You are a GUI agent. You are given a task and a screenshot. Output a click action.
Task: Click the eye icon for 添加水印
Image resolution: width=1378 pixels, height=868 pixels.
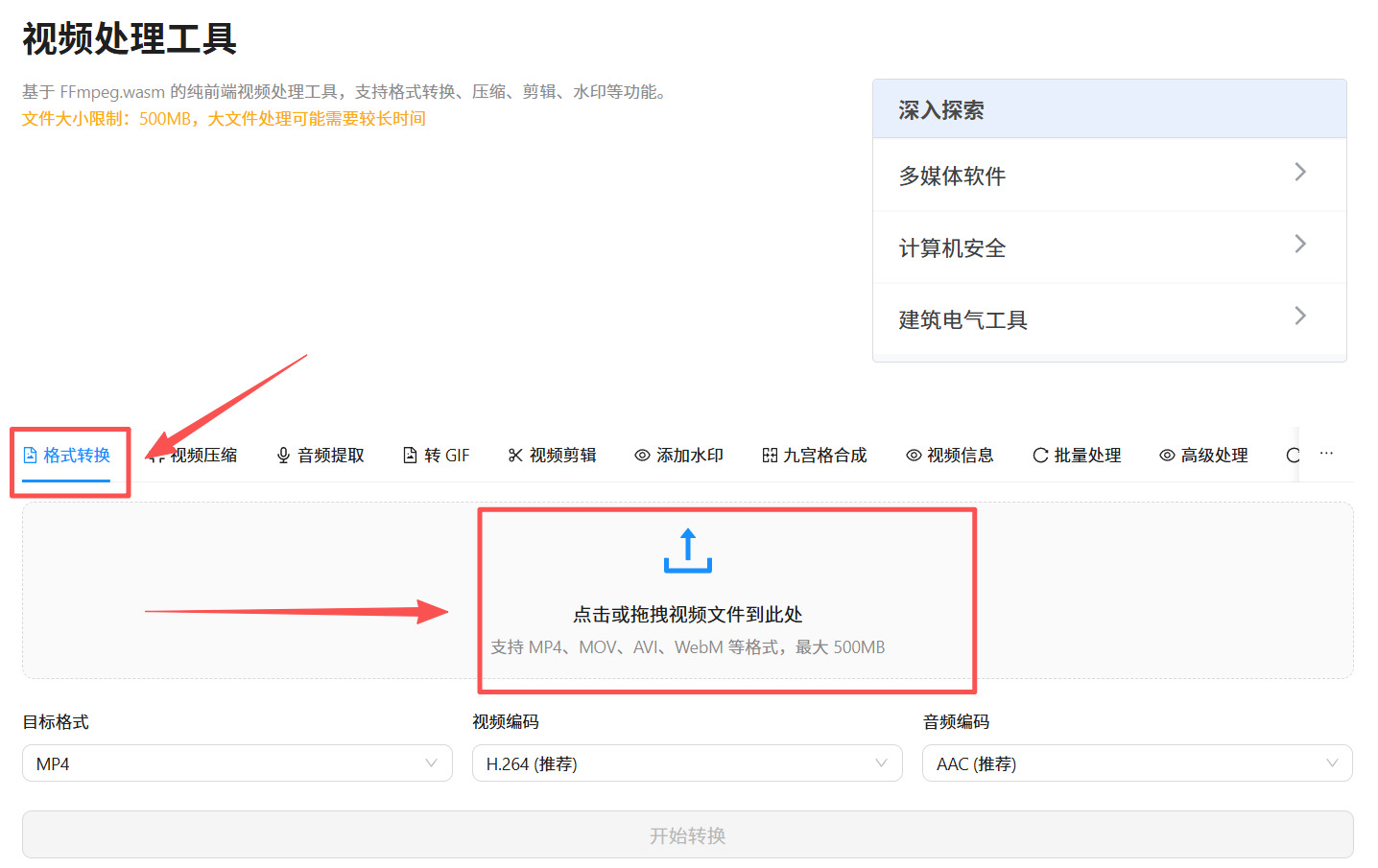(642, 456)
